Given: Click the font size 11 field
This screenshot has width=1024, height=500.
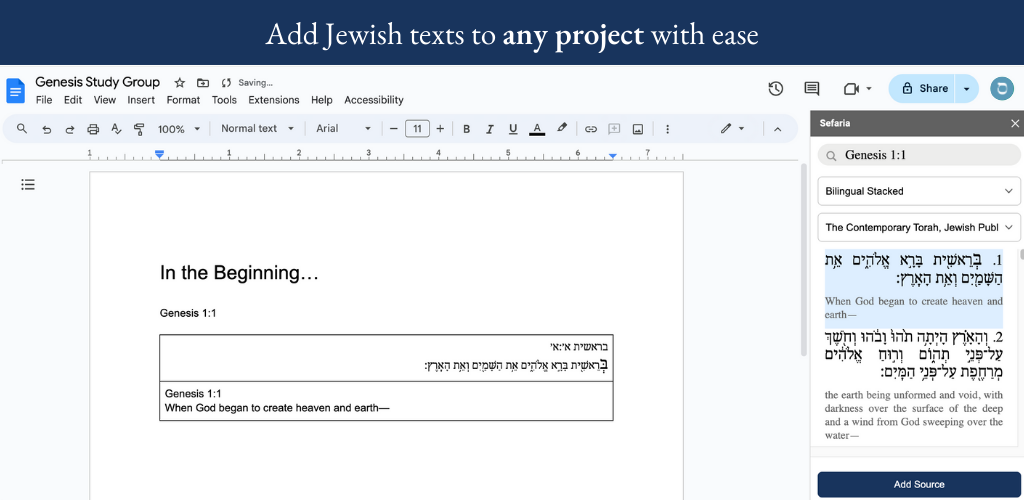Looking at the screenshot, I should pyautogui.click(x=417, y=129).
